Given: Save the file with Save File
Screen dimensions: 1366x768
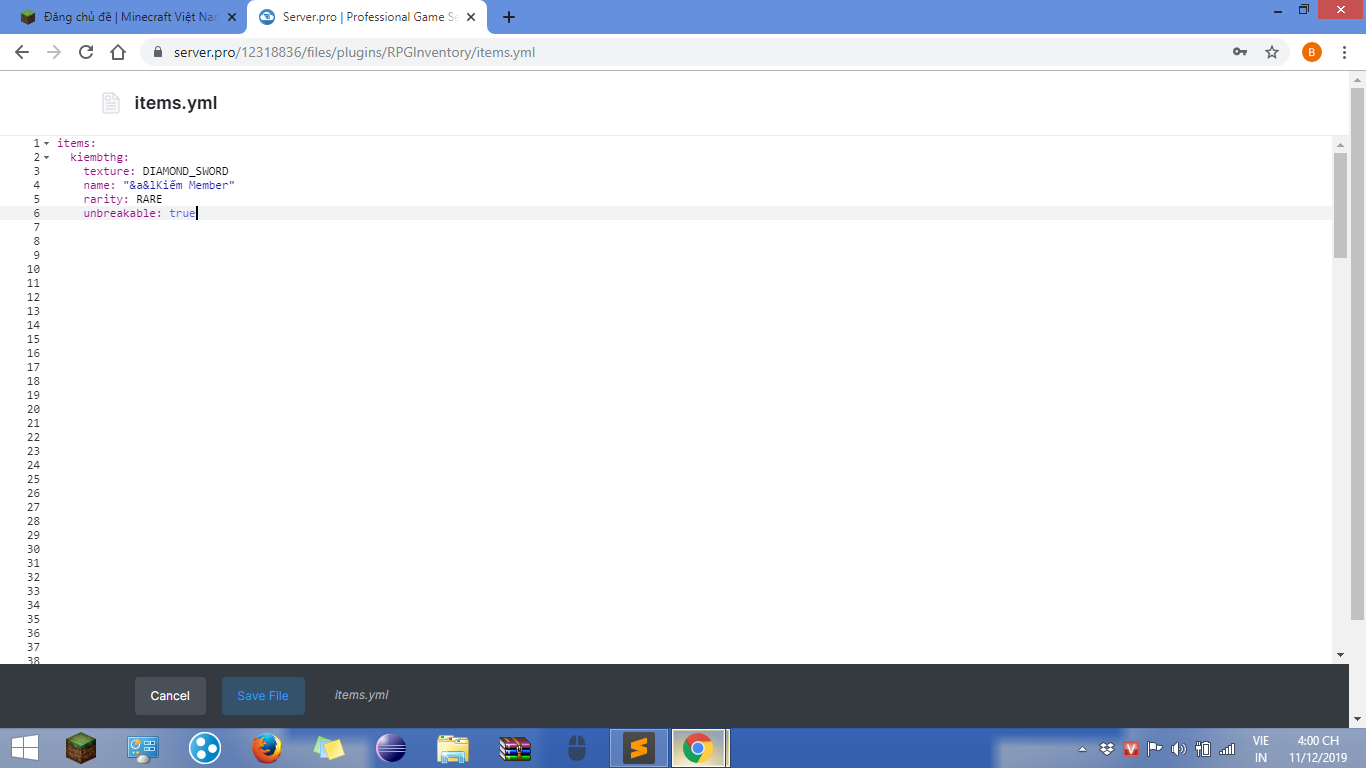Looking at the screenshot, I should 263,696.
